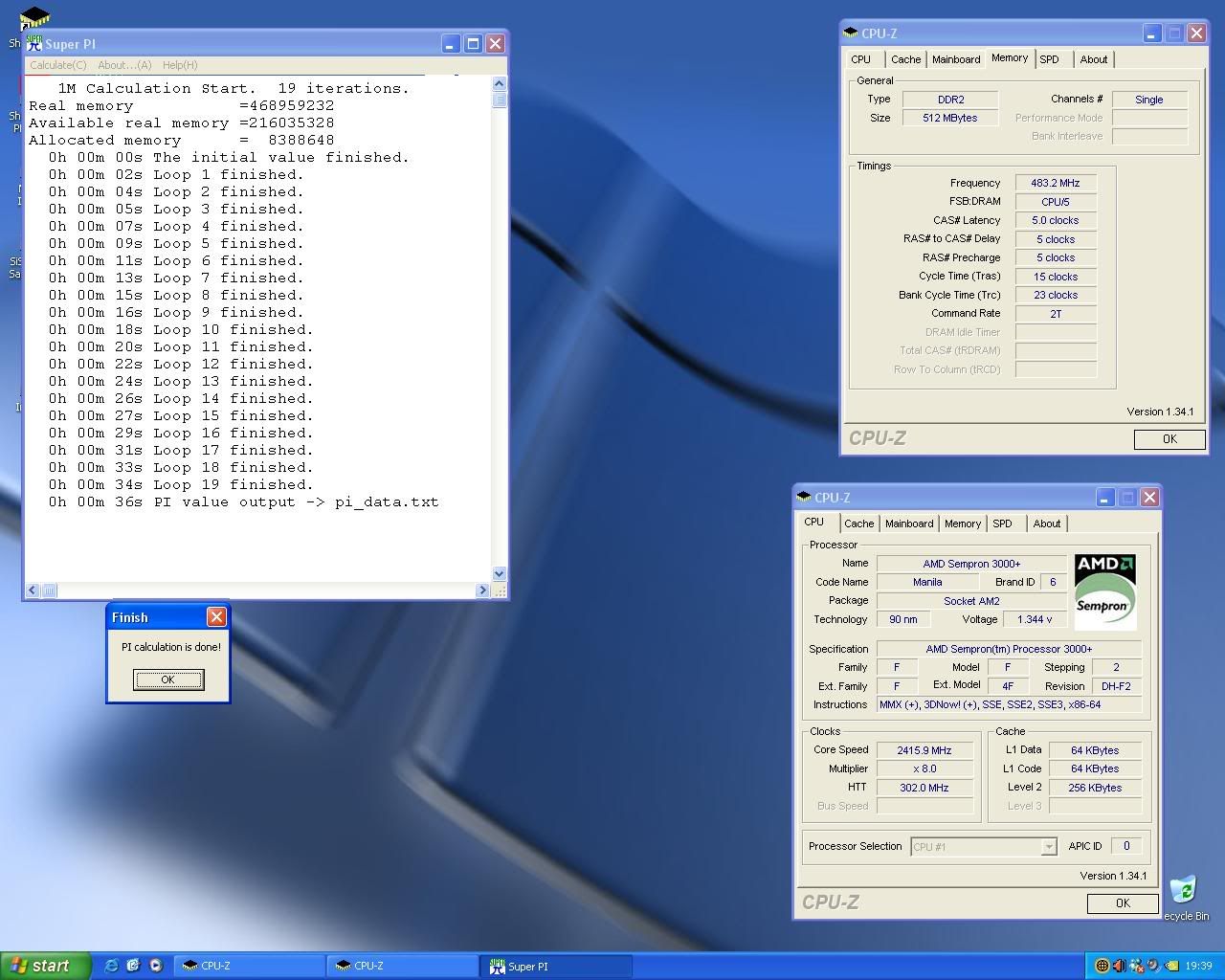
Task: Click the processor Name field AMD Sempron 3000+
Action: coord(971,564)
